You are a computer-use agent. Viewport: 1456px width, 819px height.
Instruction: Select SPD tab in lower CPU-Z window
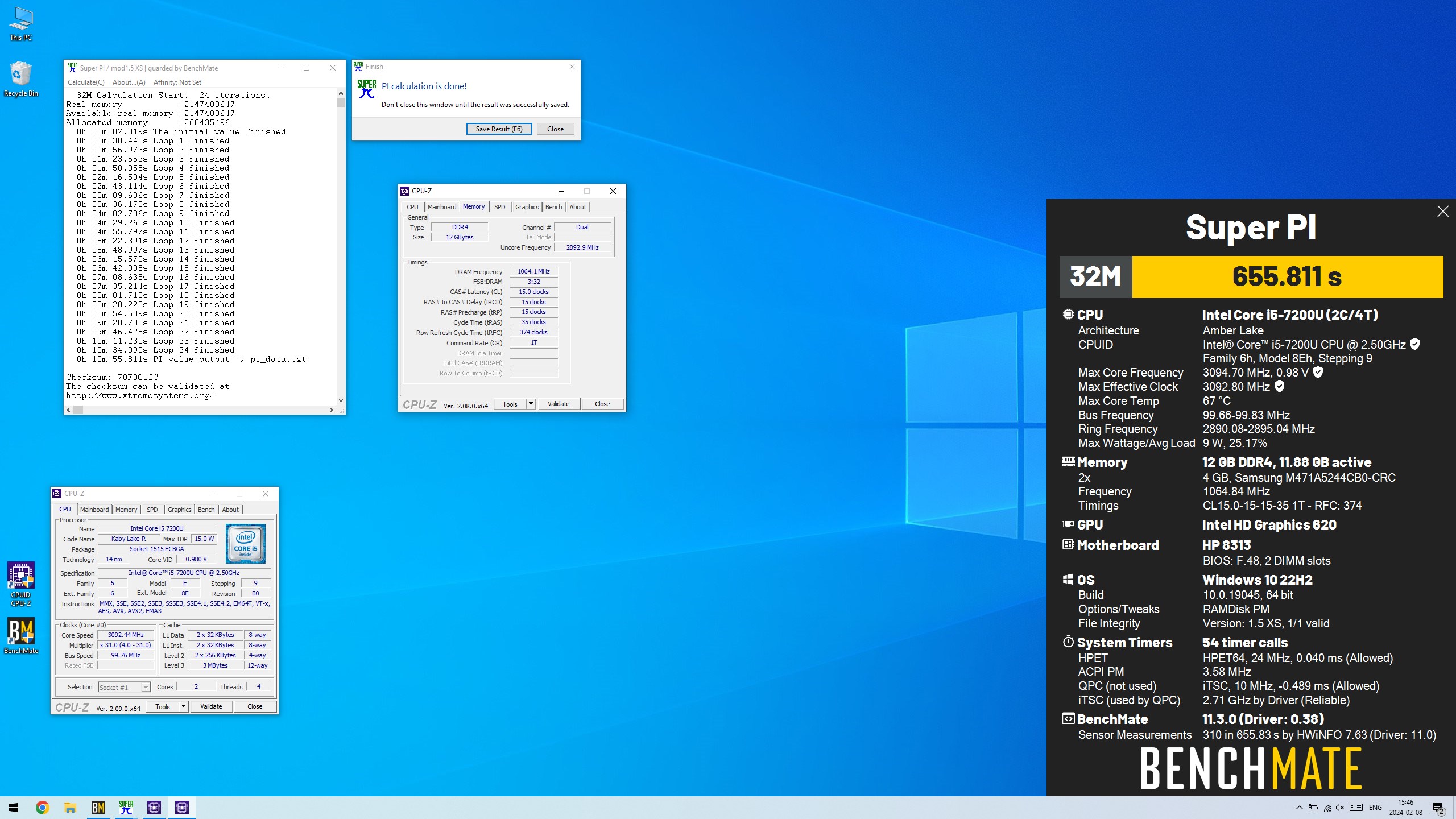click(152, 510)
